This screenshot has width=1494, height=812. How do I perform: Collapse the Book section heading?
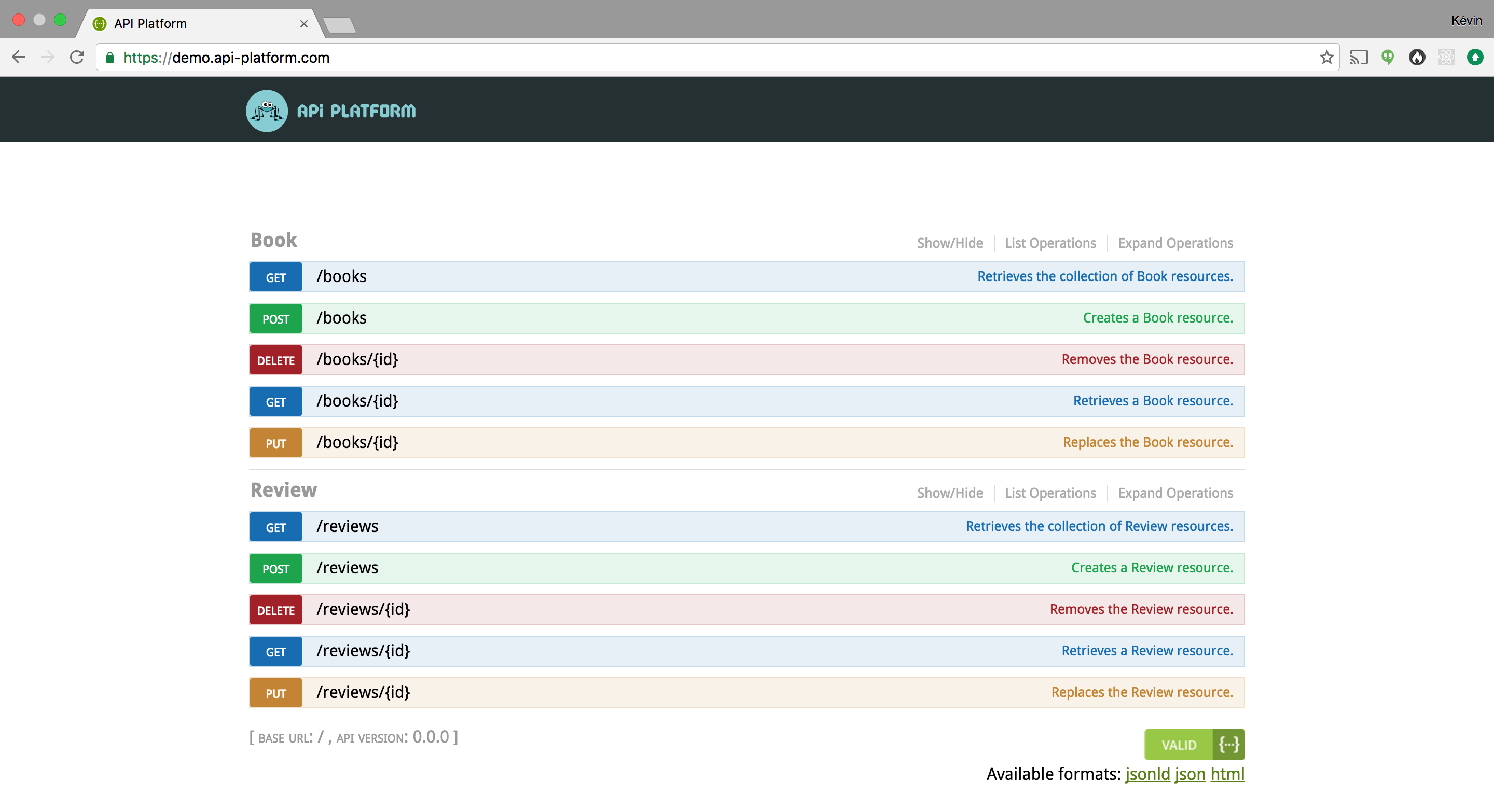[x=274, y=240]
